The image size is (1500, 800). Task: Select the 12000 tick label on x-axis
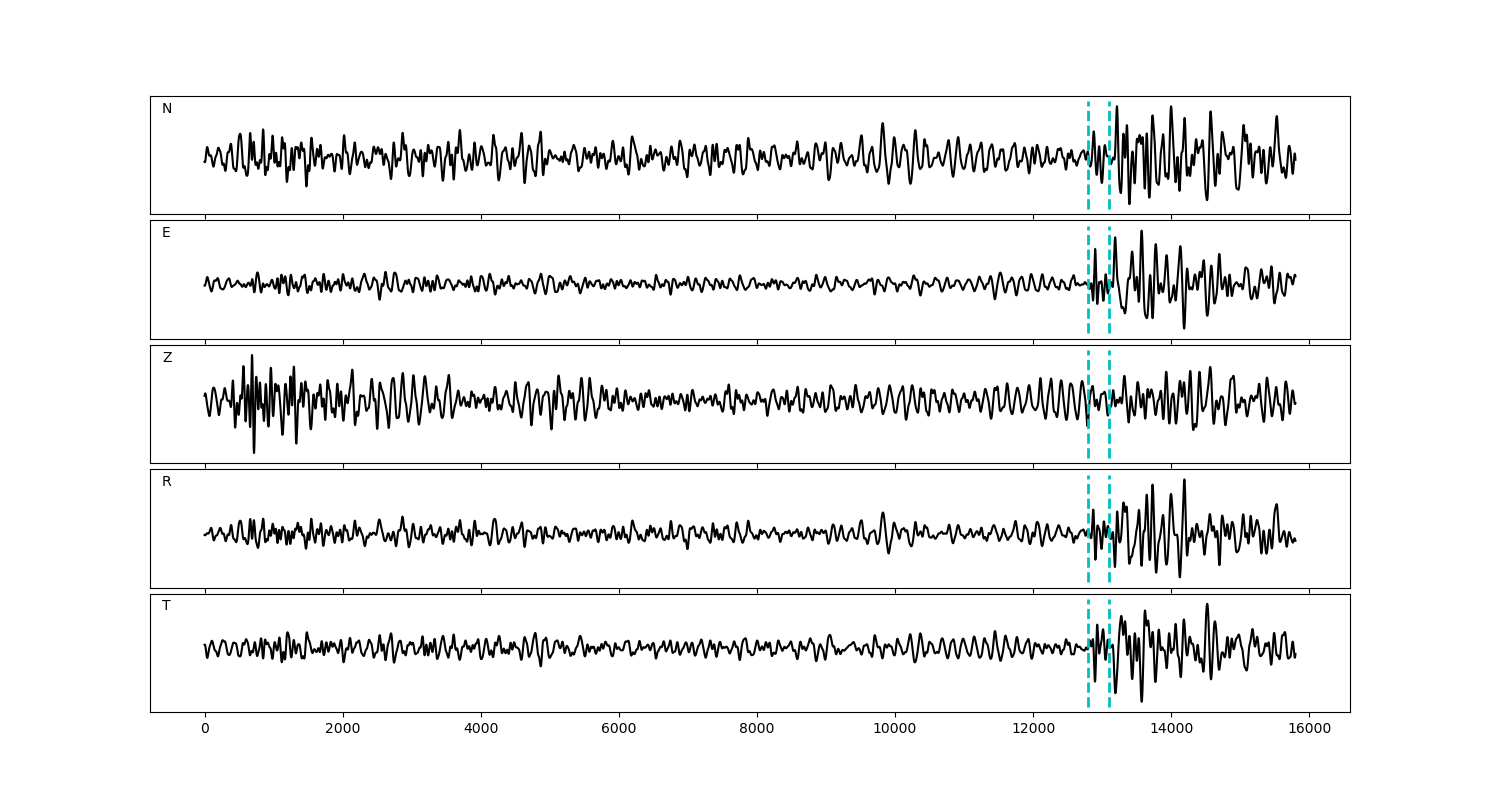click(1033, 730)
